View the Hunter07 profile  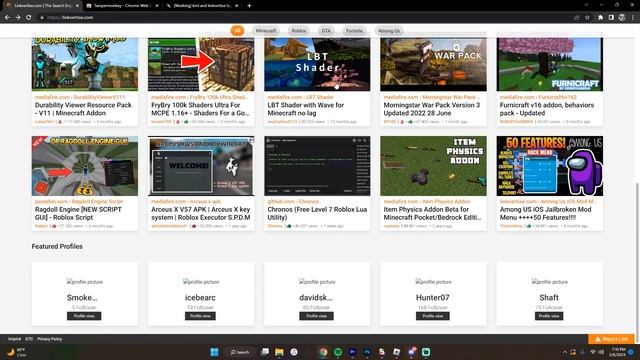433,316
